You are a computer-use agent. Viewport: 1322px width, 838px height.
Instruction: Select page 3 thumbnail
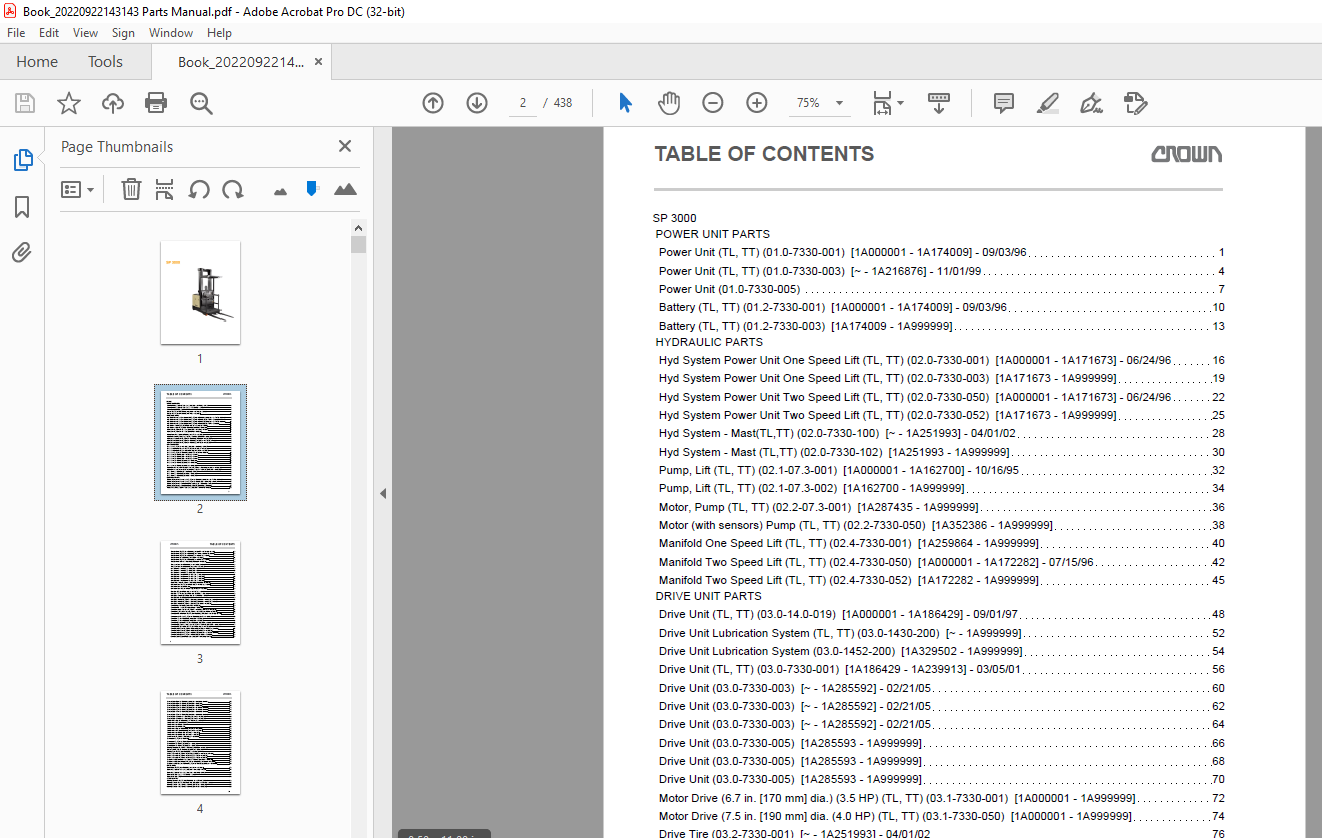[200, 593]
